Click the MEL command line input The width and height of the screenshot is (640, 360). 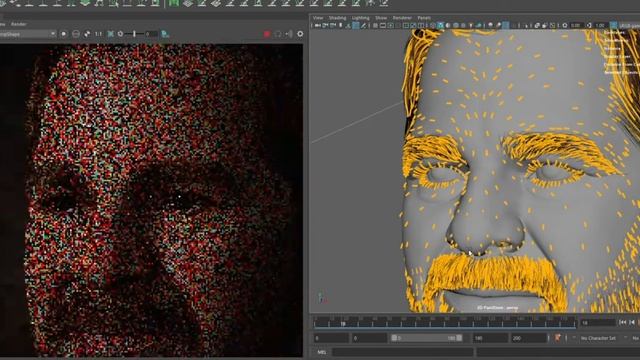coord(403,352)
